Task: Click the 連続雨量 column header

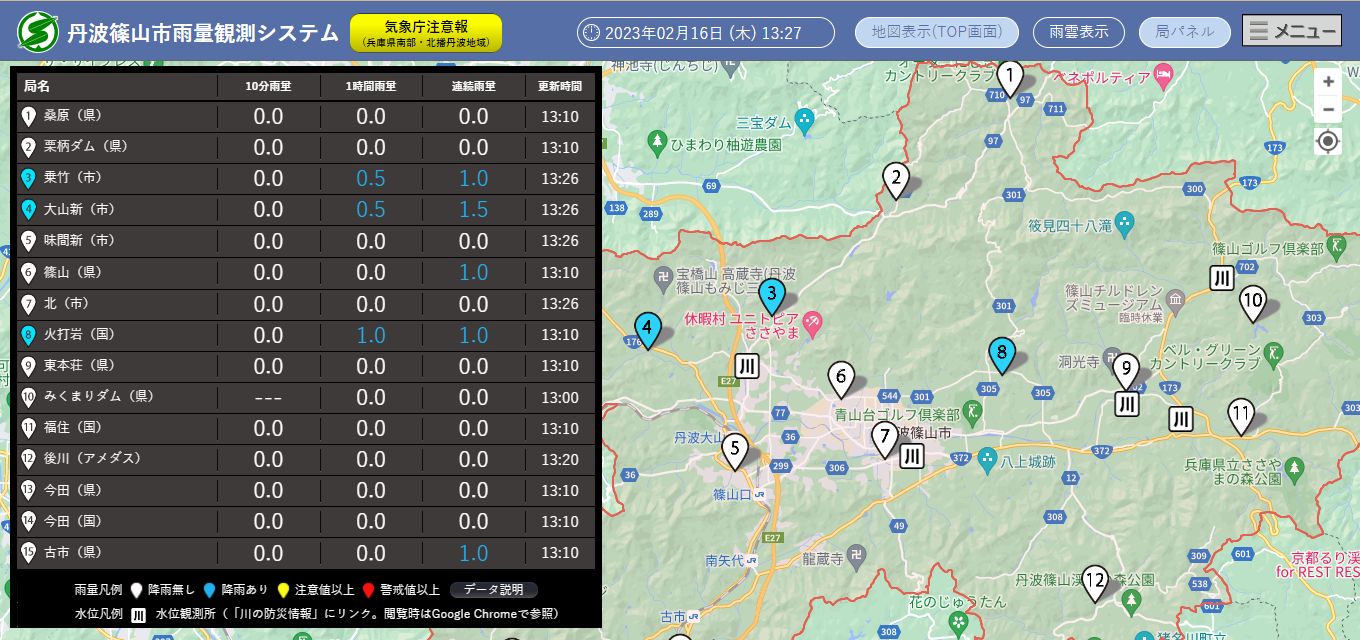Action: (473, 86)
